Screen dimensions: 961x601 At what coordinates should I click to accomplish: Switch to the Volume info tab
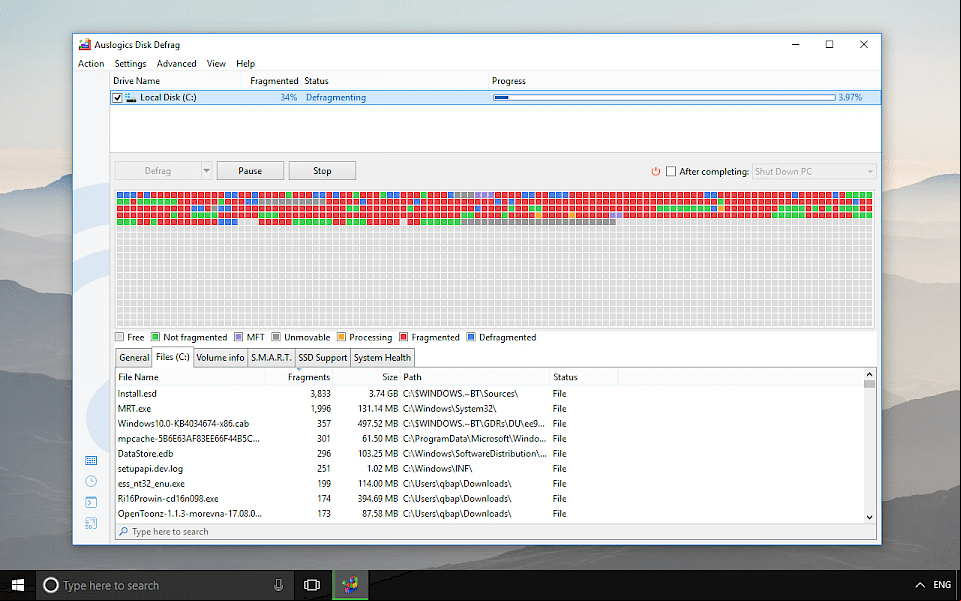pos(220,358)
